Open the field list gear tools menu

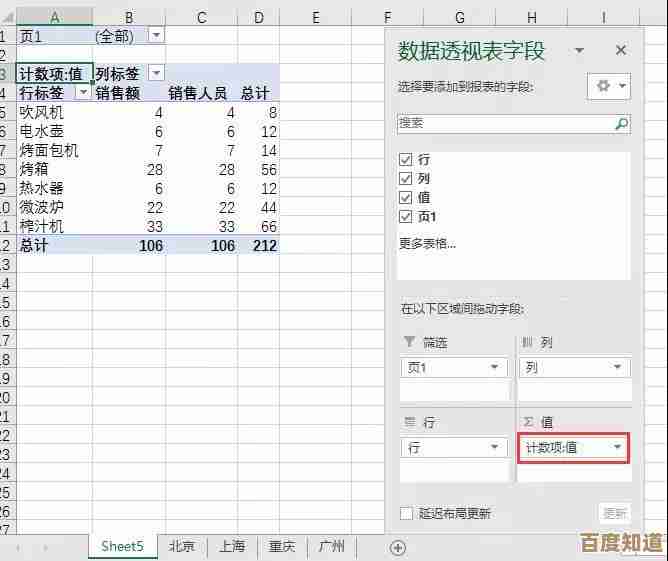click(x=611, y=86)
